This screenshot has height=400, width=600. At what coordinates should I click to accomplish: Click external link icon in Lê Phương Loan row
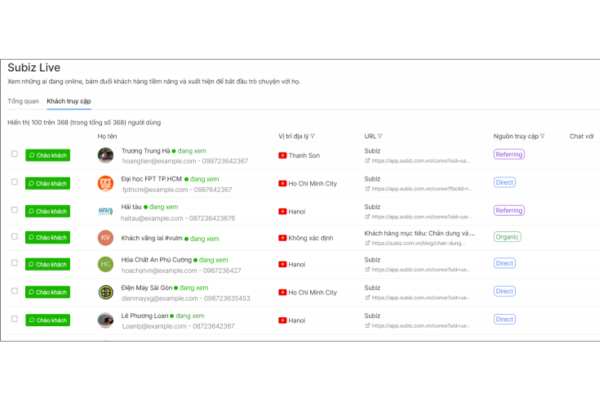tap(367, 326)
